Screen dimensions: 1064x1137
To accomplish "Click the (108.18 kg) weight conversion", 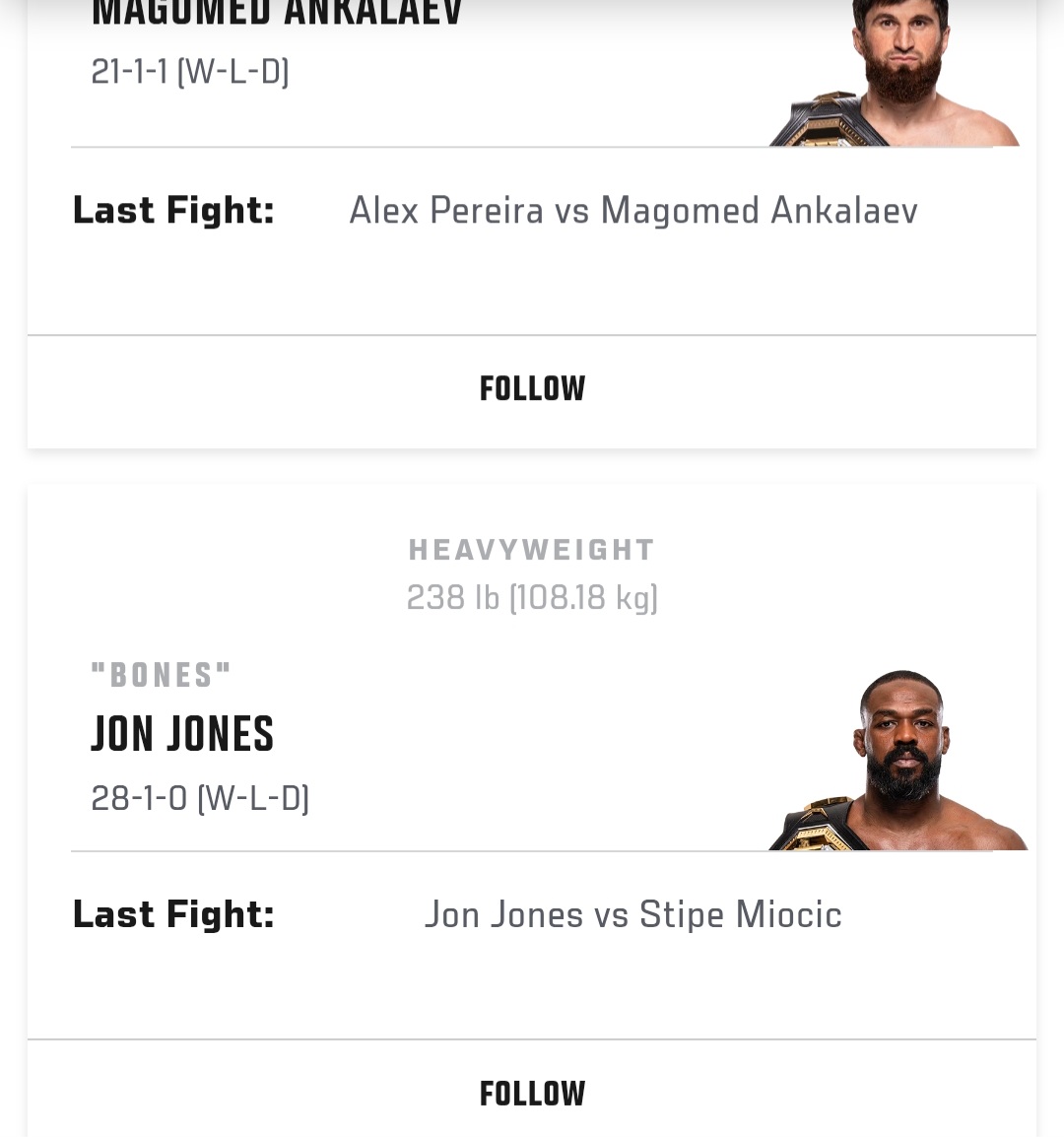I will [584, 598].
